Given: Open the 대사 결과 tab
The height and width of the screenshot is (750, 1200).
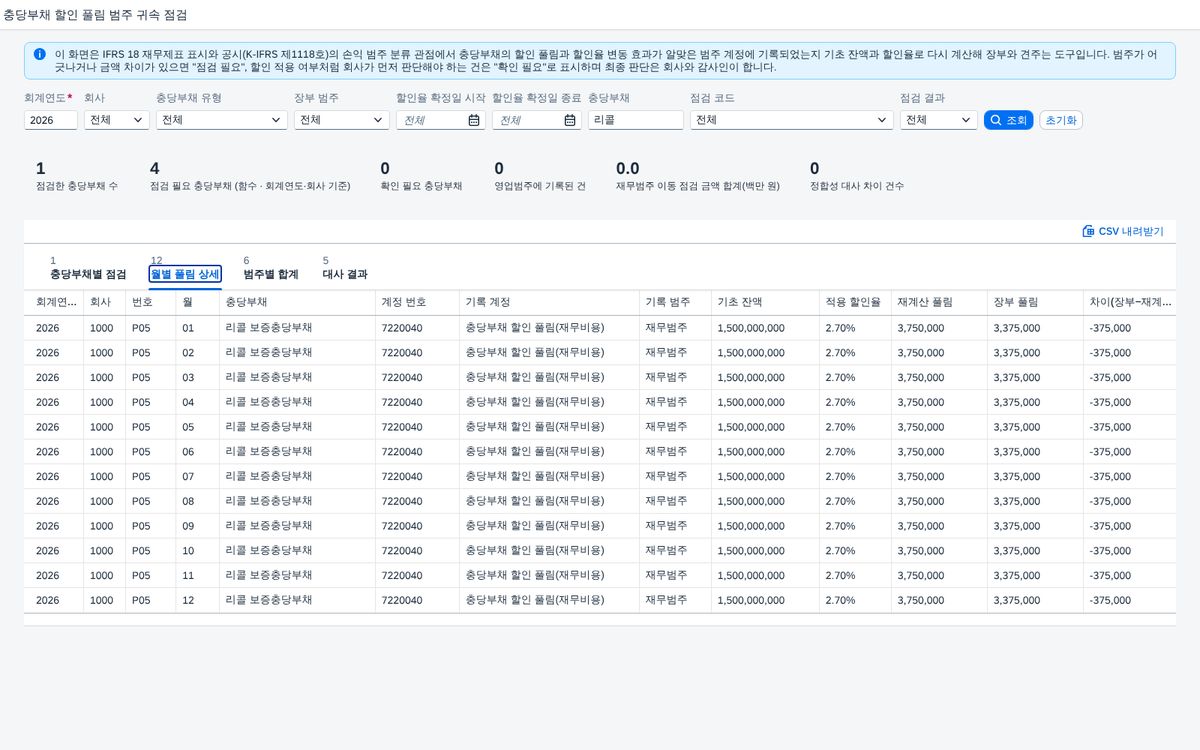Looking at the screenshot, I should pos(345,274).
